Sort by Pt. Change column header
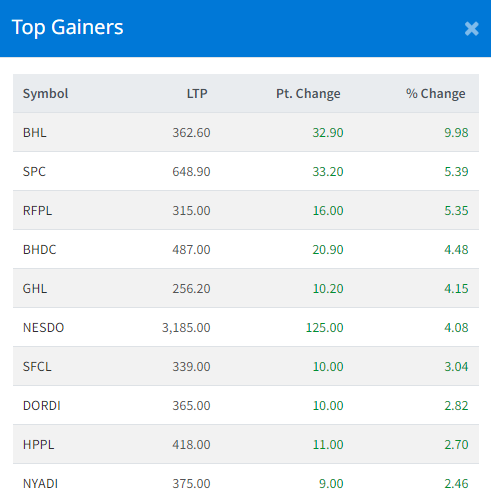This screenshot has width=491, height=497. pyautogui.click(x=308, y=94)
